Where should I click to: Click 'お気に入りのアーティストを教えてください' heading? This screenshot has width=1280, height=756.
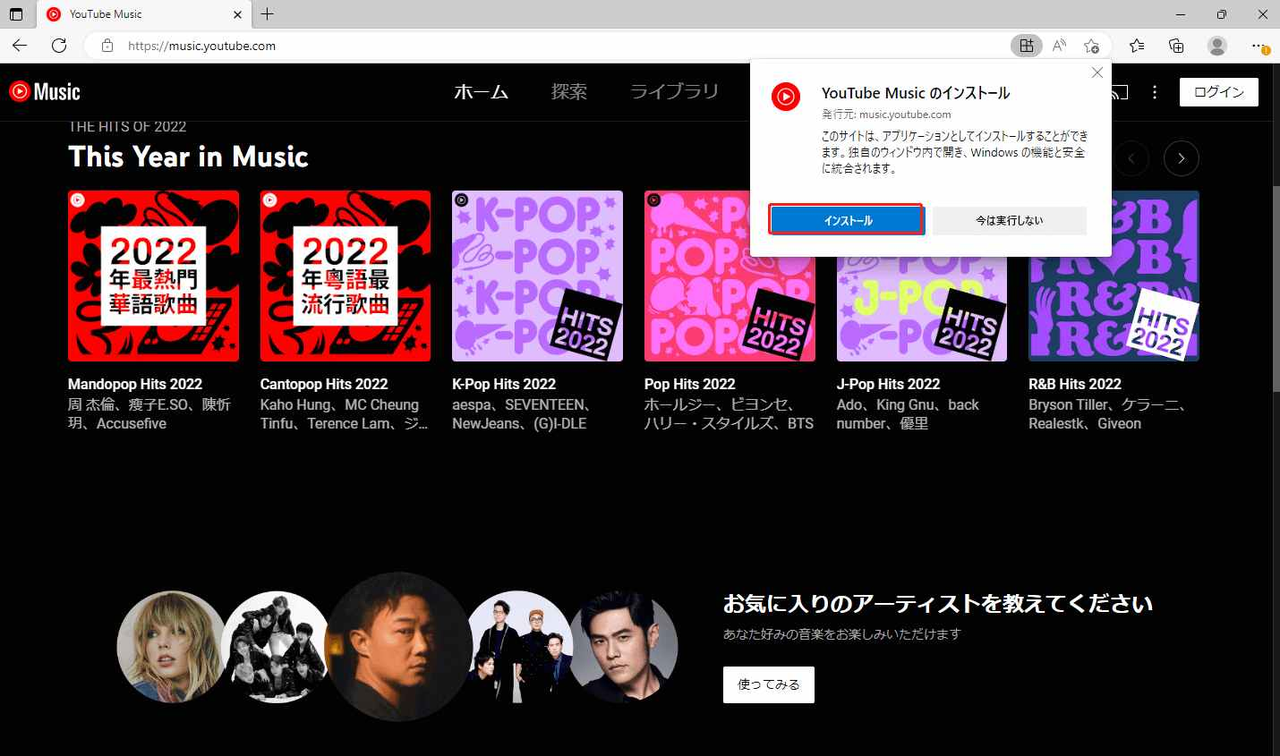coord(937,604)
